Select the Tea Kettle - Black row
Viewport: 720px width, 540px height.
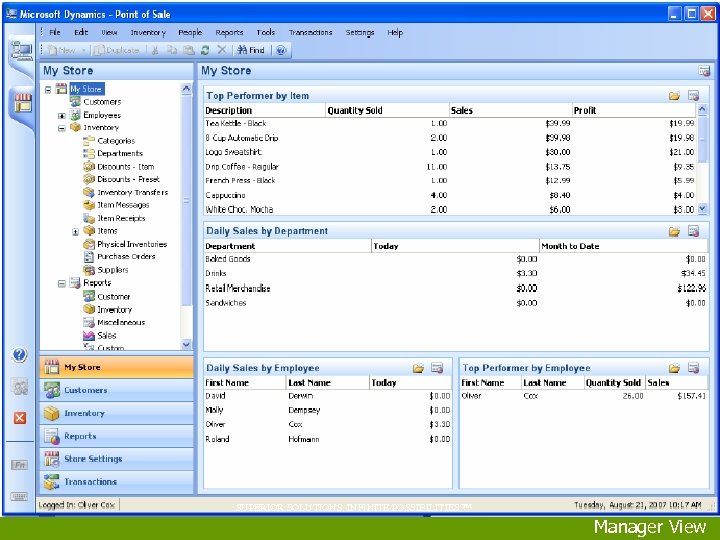(x=450, y=123)
